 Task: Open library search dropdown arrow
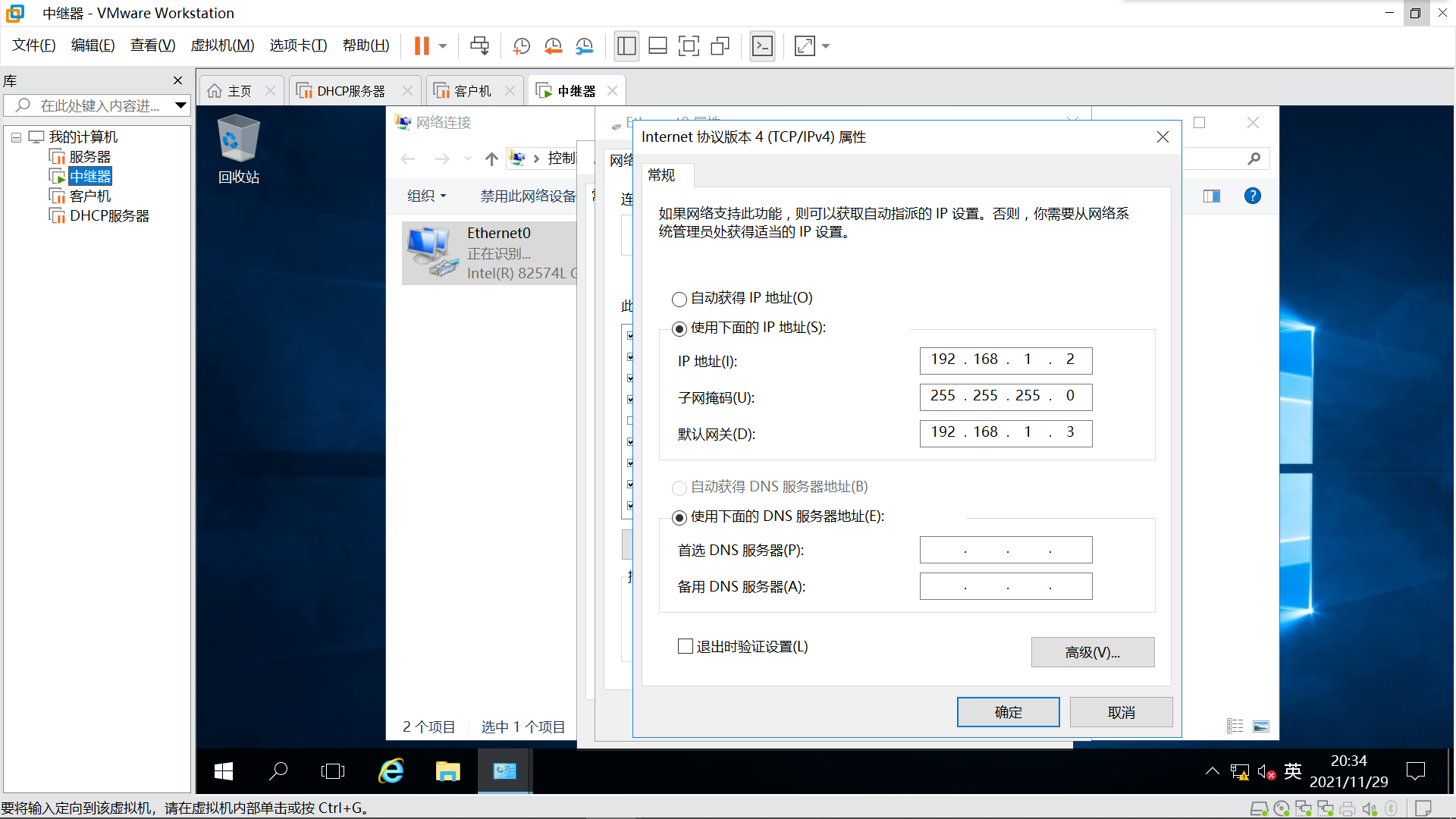[180, 105]
